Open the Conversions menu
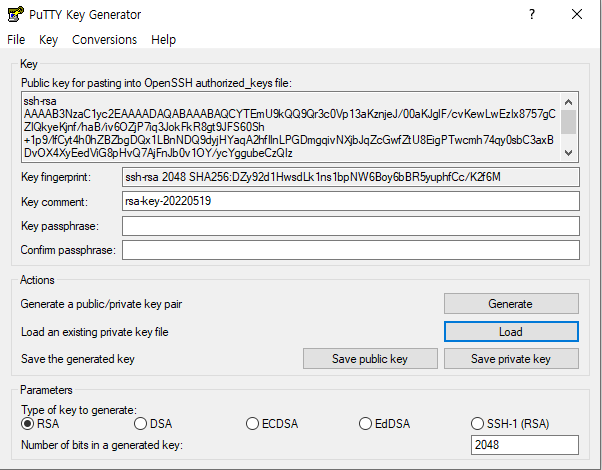 pos(104,40)
